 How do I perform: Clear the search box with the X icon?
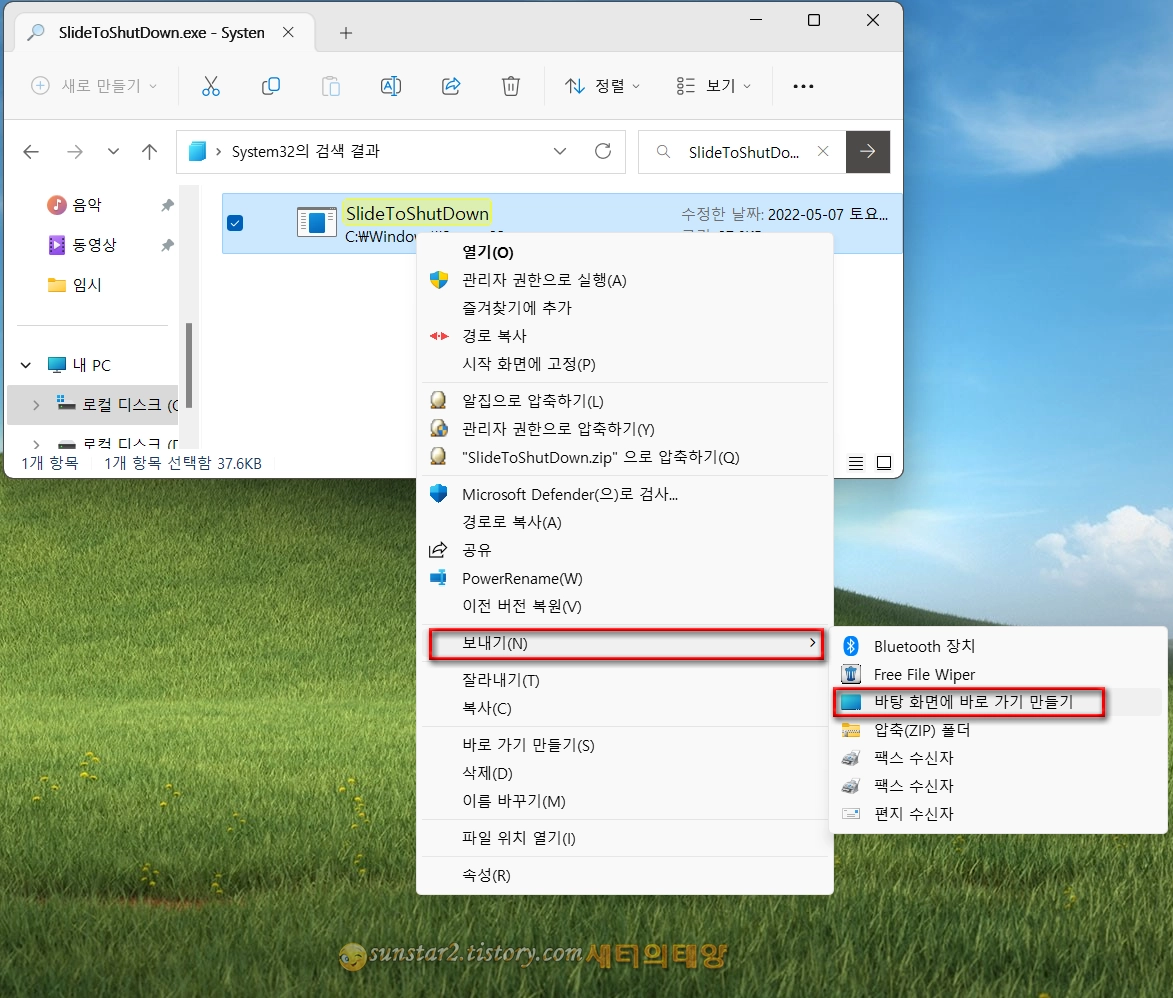coord(824,151)
